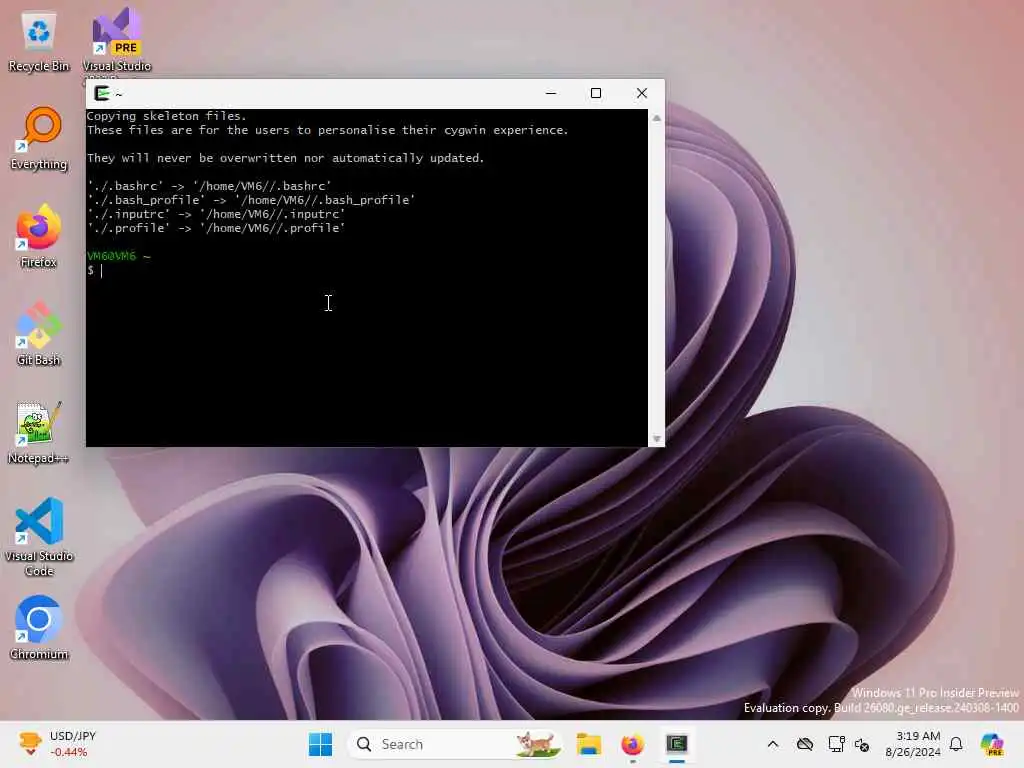Click the '/home/VM6//.bash_profile' line in terminal
1024x768 pixels.
(251, 200)
